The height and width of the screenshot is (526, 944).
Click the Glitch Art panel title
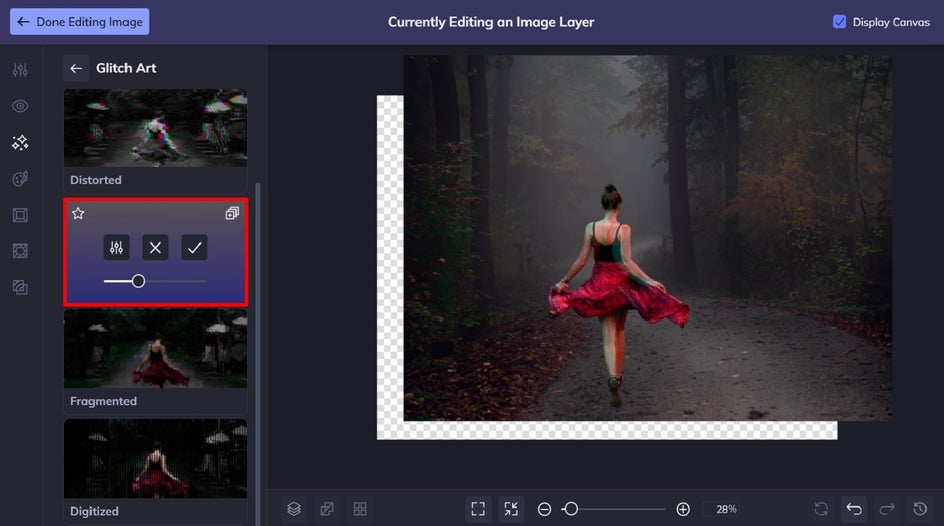coord(126,68)
